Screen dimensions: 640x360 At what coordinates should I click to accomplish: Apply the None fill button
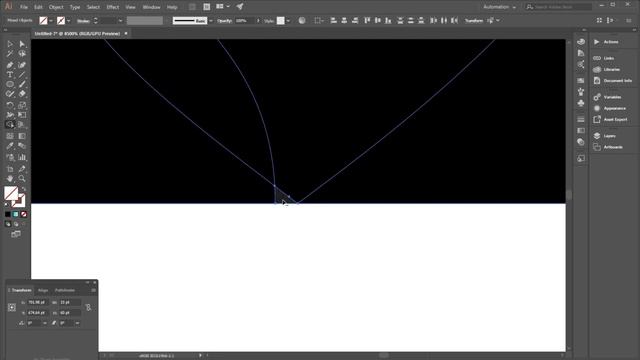tap(24, 214)
